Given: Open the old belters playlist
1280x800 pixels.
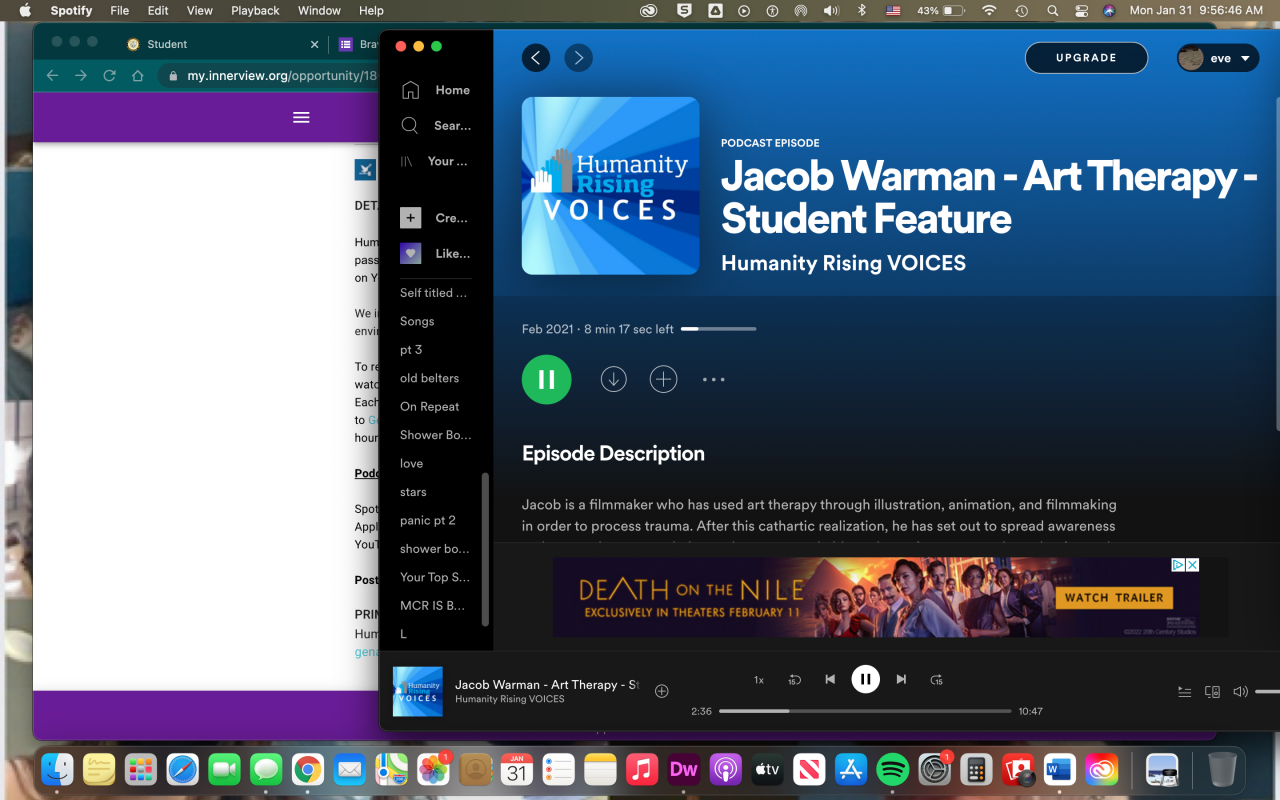Looking at the screenshot, I should [429, 378].
